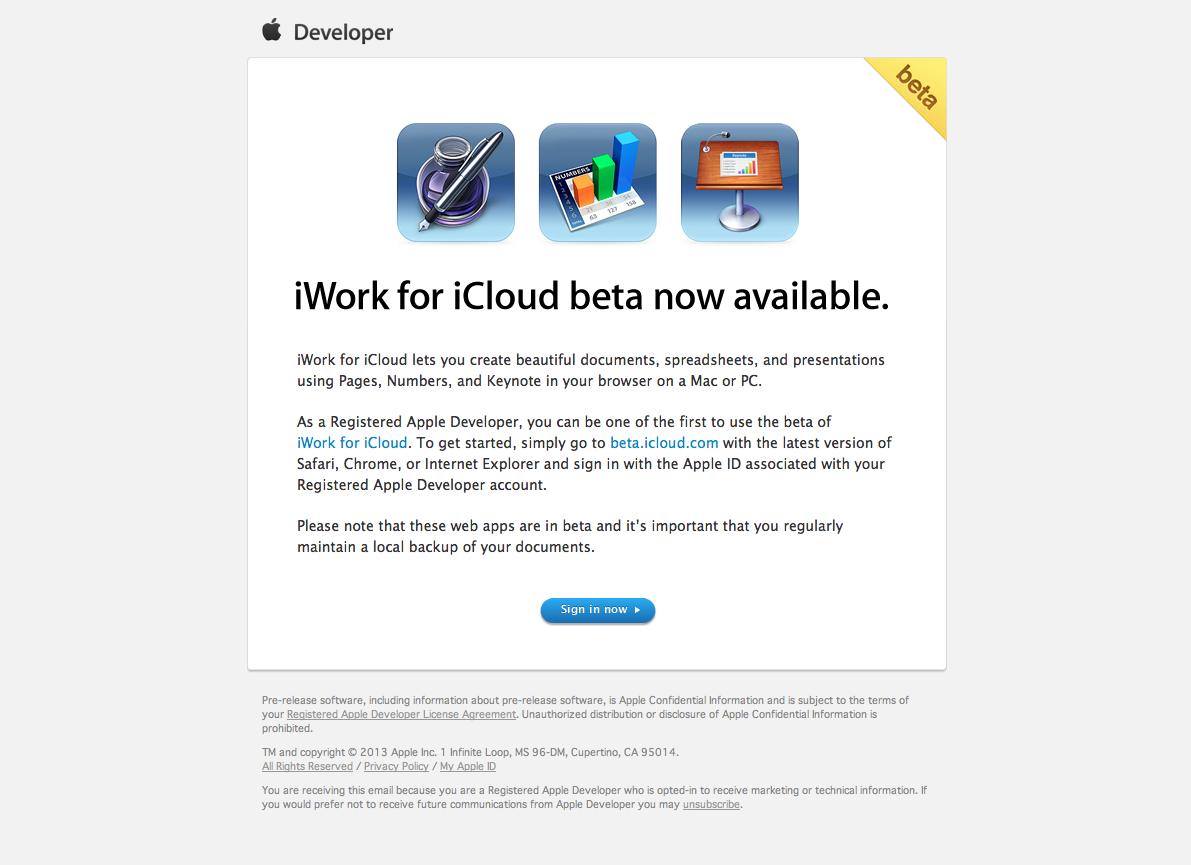This screenshot has width=1191, height=865.
Task: Open the iWork for iCloud link
Action: [x=352, y=443]
